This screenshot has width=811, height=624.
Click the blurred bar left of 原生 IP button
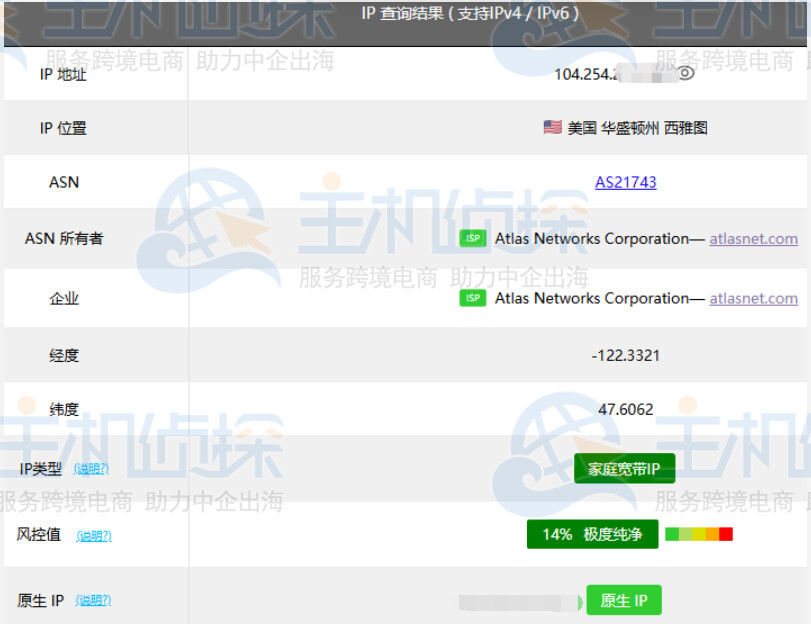pyautogui.click(x=520, y=602)
